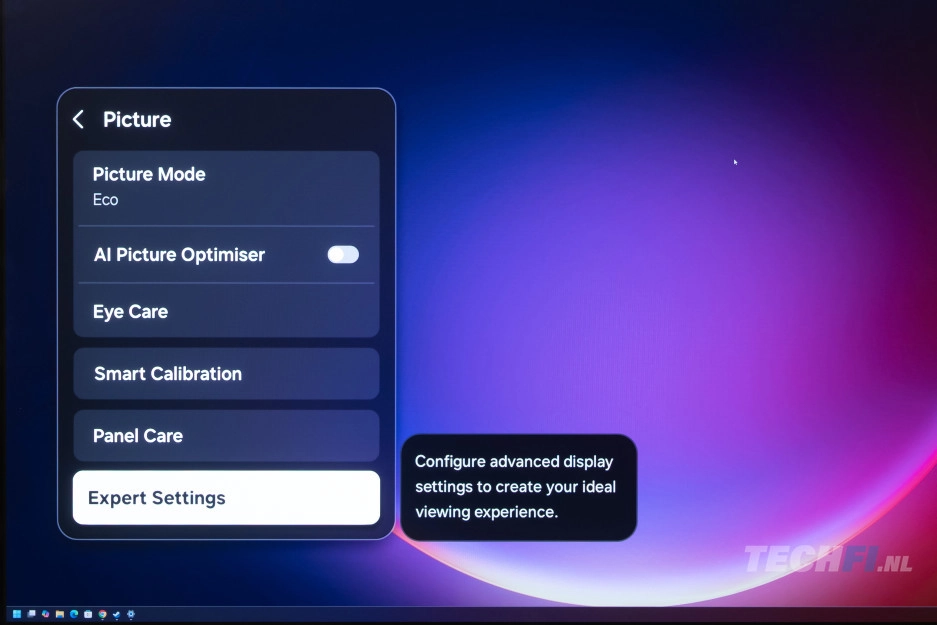Open the Windows Start menu
937x625 pixels.
tap(17, 614)
